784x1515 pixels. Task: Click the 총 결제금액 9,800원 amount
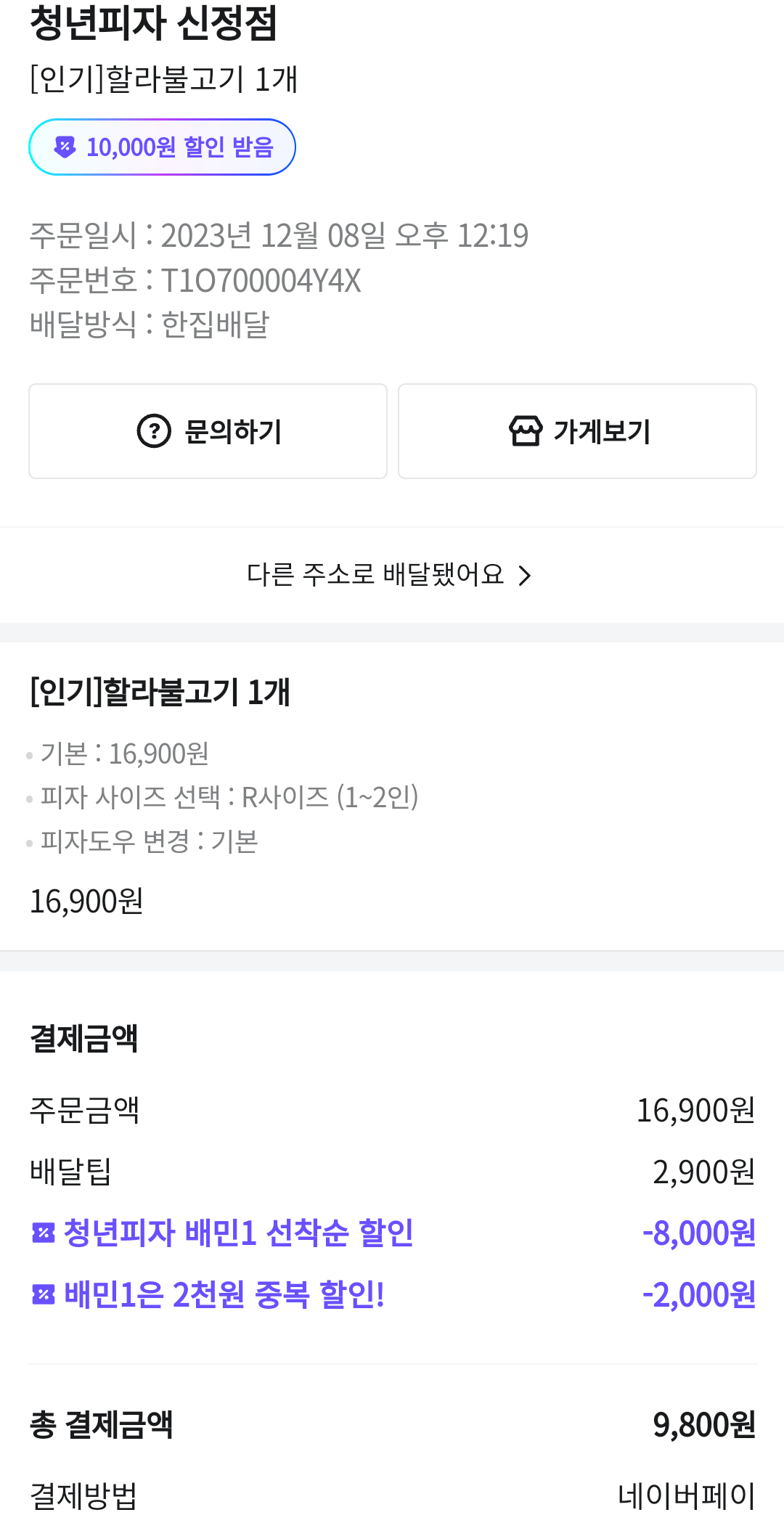(703, 1424)
